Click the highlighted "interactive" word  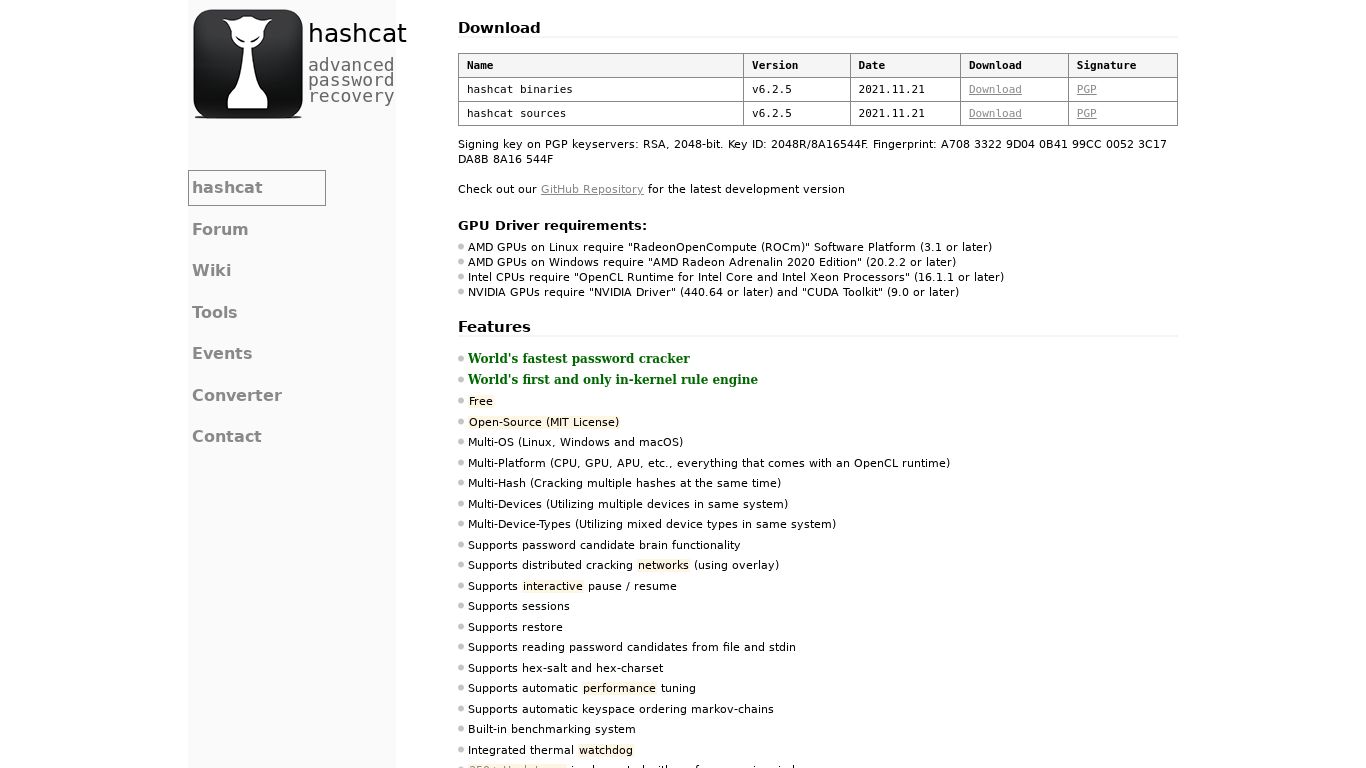pos(552,586)
